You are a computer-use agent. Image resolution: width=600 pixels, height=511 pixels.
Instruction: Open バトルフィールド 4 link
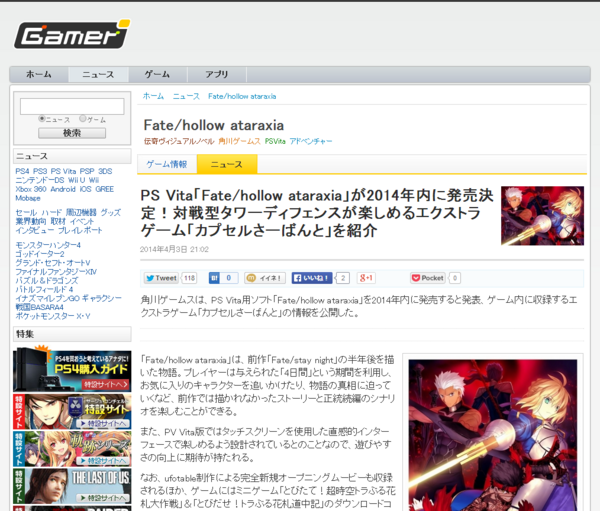pos(44,289)
